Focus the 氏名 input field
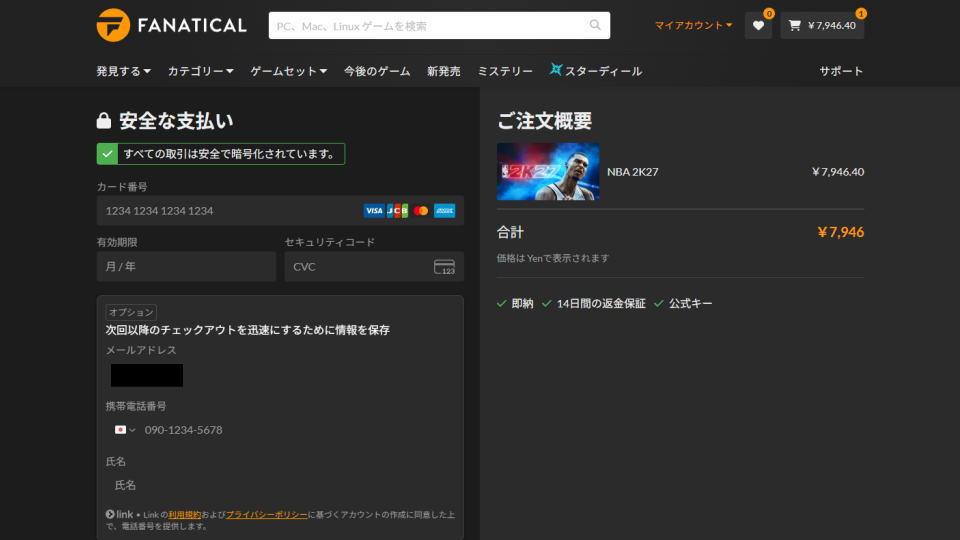The width and height of the screenshot is (960, 540). [x=281, y=485]
